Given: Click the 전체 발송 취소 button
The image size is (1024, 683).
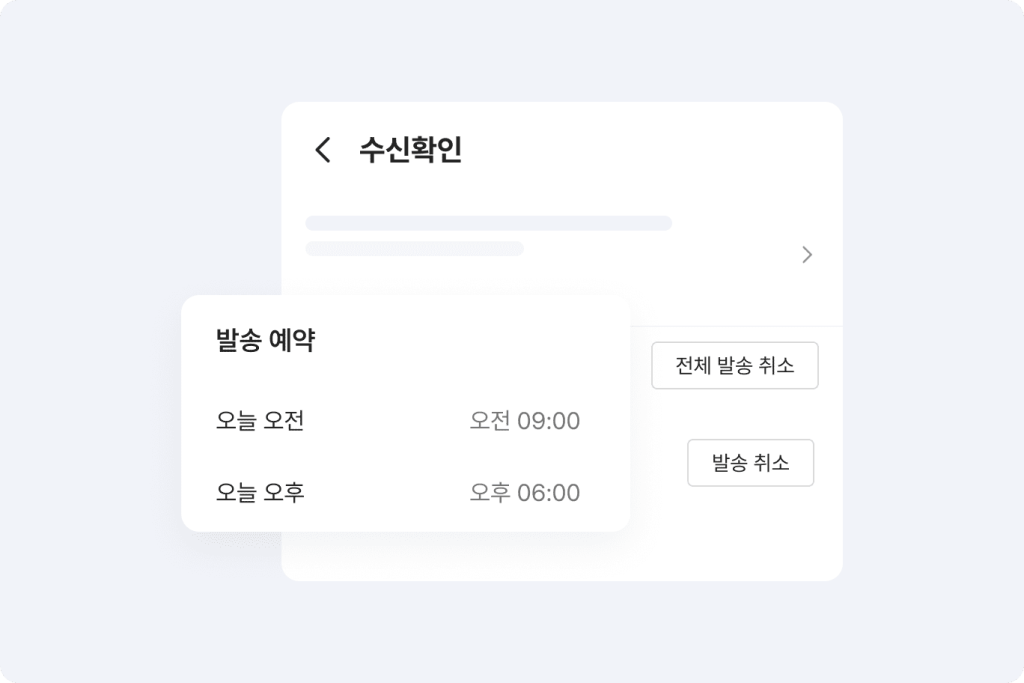Looking at the screenshot, I should tap(735, 366).
